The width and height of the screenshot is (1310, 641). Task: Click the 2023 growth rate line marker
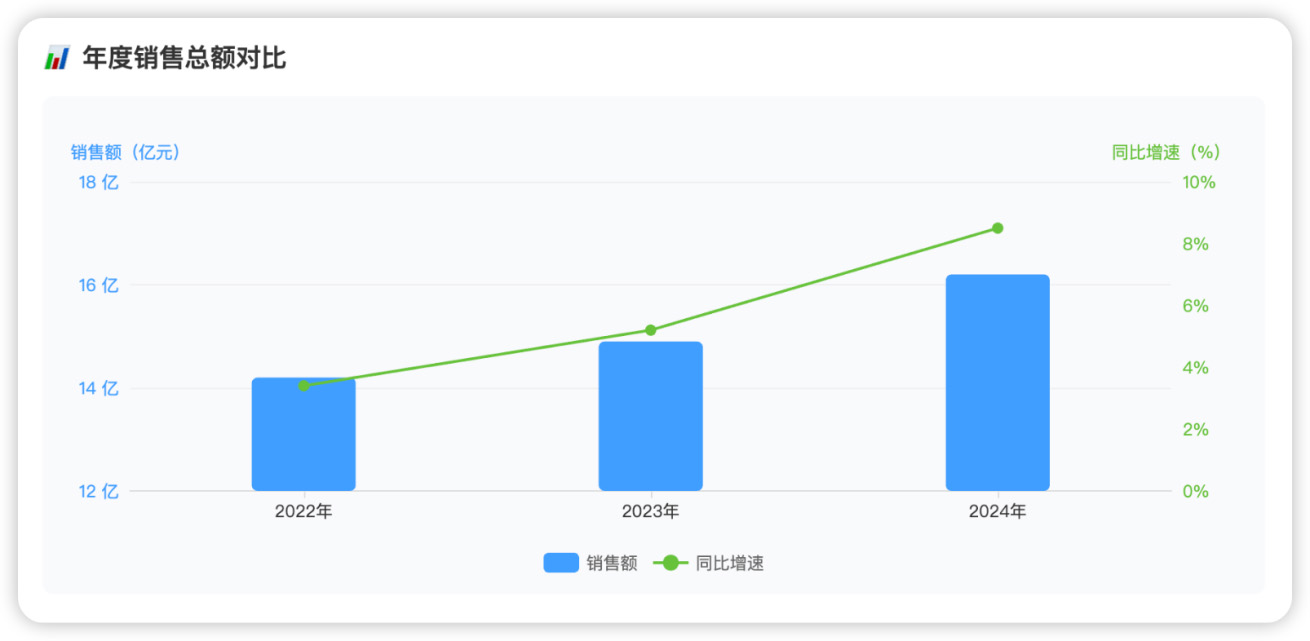pyautogui.click(x=650, y=330)
